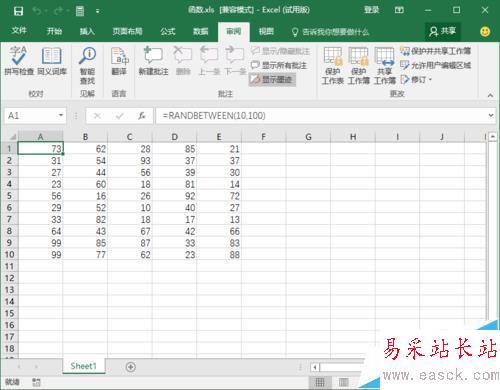Collapse the ribbon with the chevron

click(x=490, y=95)
